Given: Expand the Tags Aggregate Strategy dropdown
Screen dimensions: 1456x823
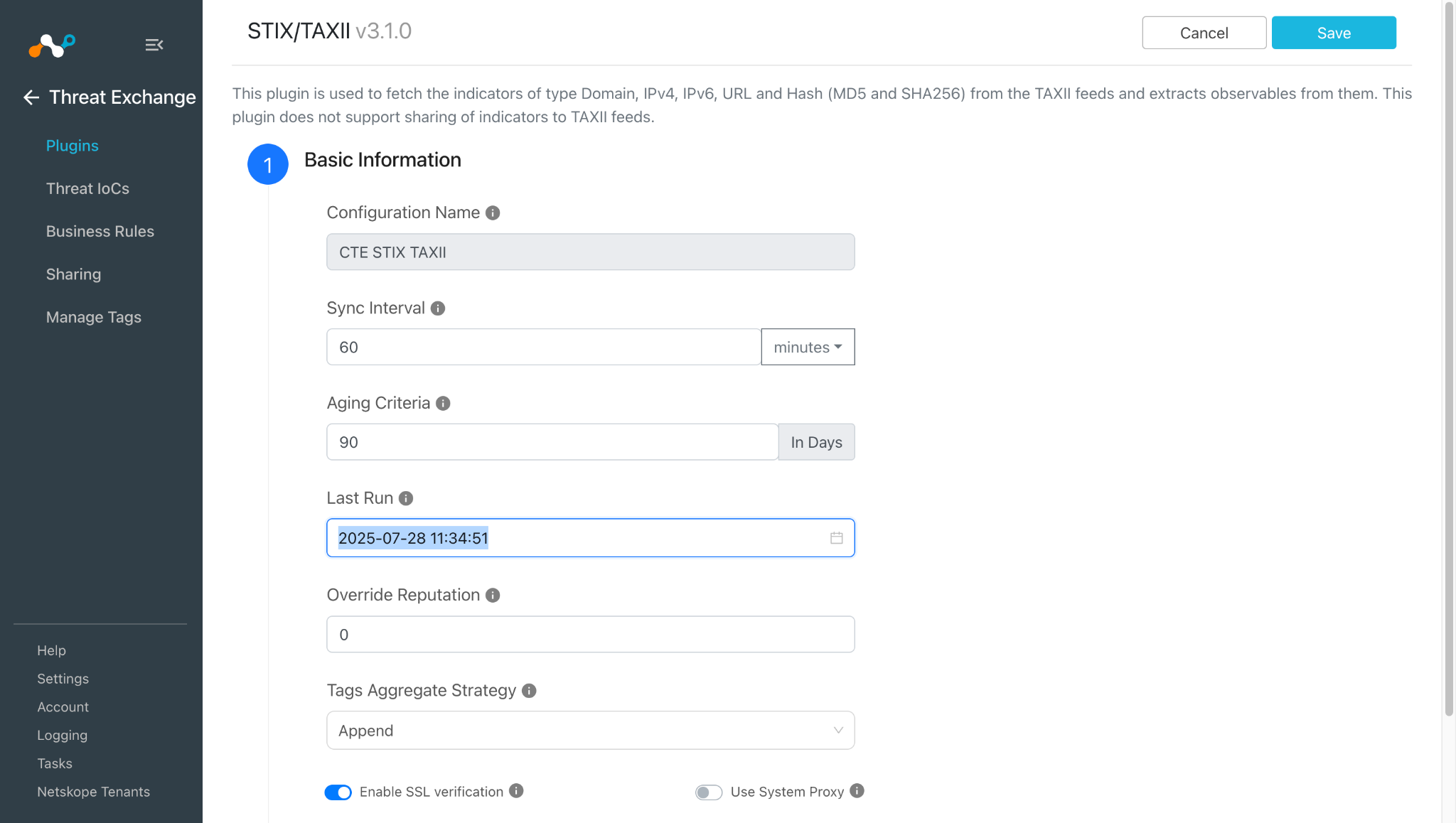Looking at the screenshot, I should (x=591, y=730).
